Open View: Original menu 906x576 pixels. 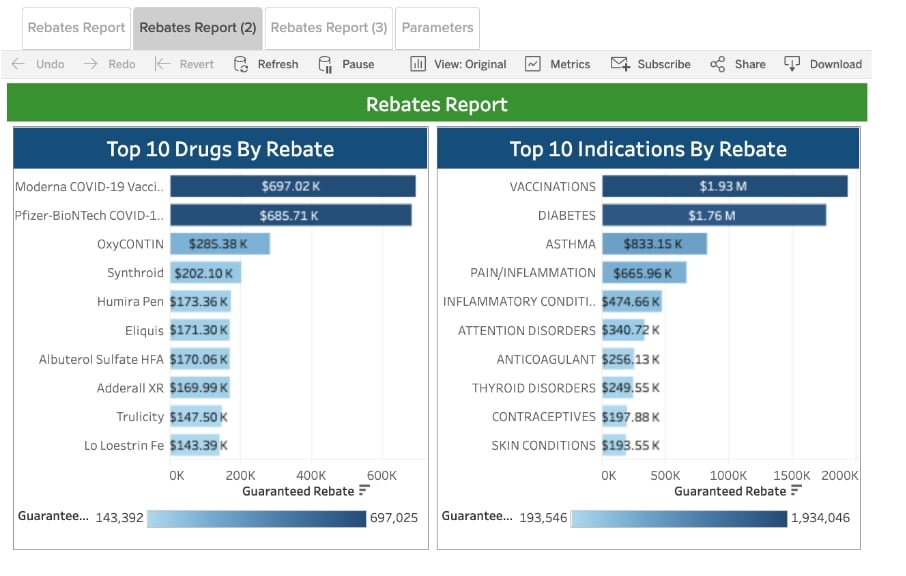point(458,64)
